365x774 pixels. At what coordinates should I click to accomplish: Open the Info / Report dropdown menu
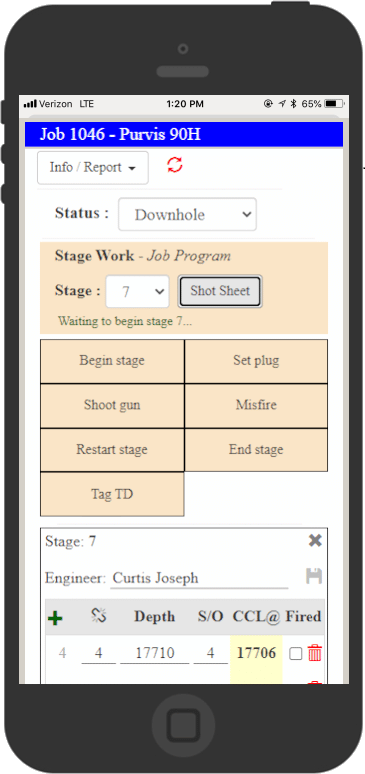click(x=93, y=168)
